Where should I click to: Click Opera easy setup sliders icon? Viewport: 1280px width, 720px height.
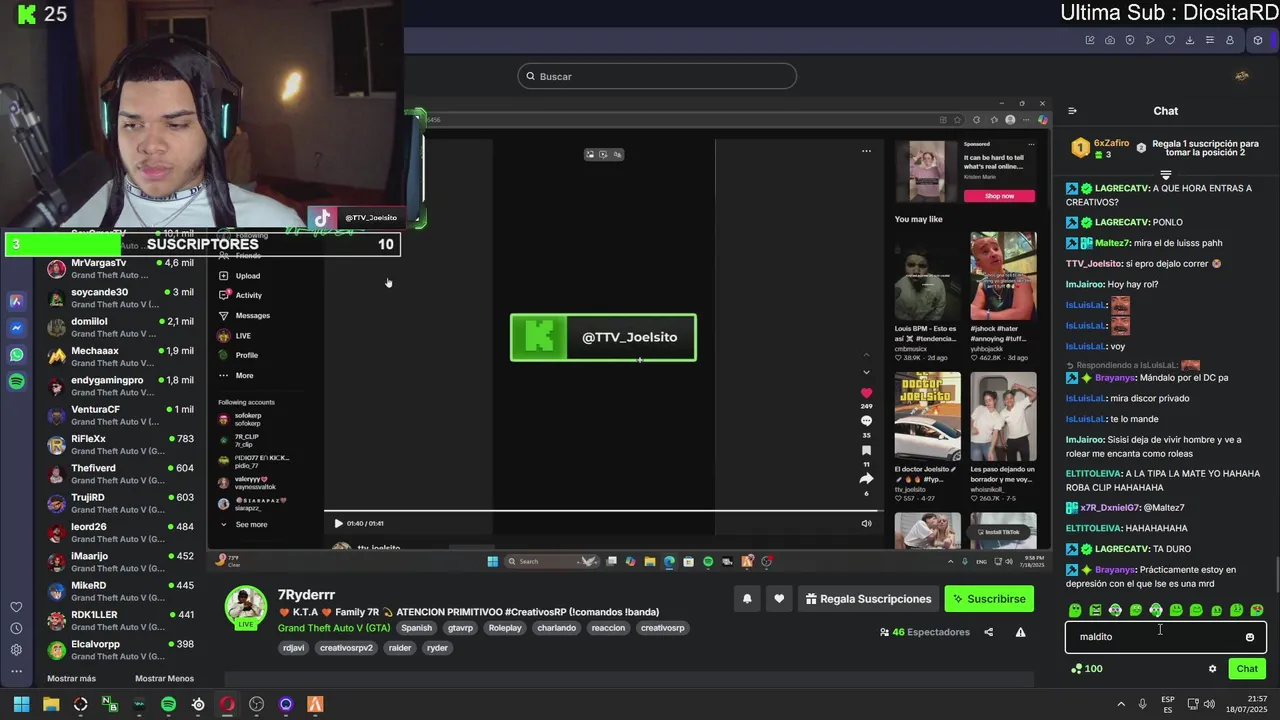pos(1210,40)
